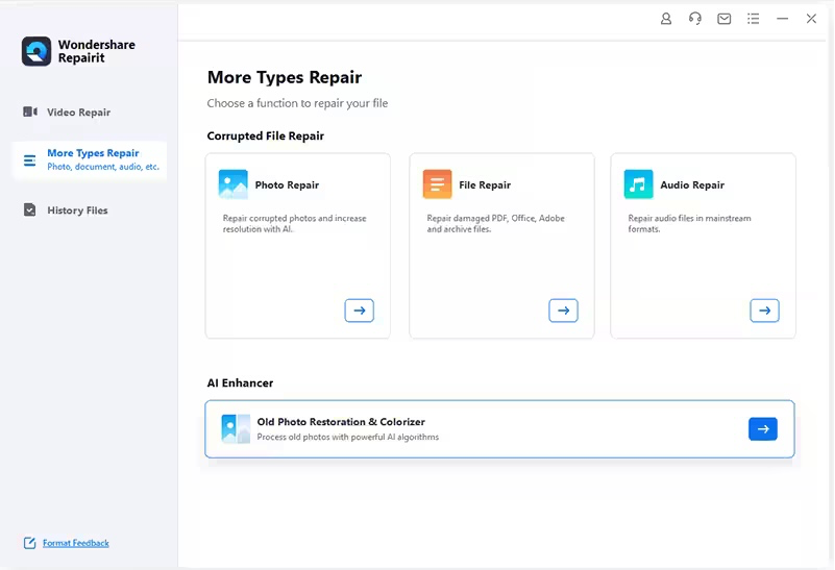The height and width of the screenshot is (570, 835).
Task: Select the File Repair card title
Action: click(485, 185)
